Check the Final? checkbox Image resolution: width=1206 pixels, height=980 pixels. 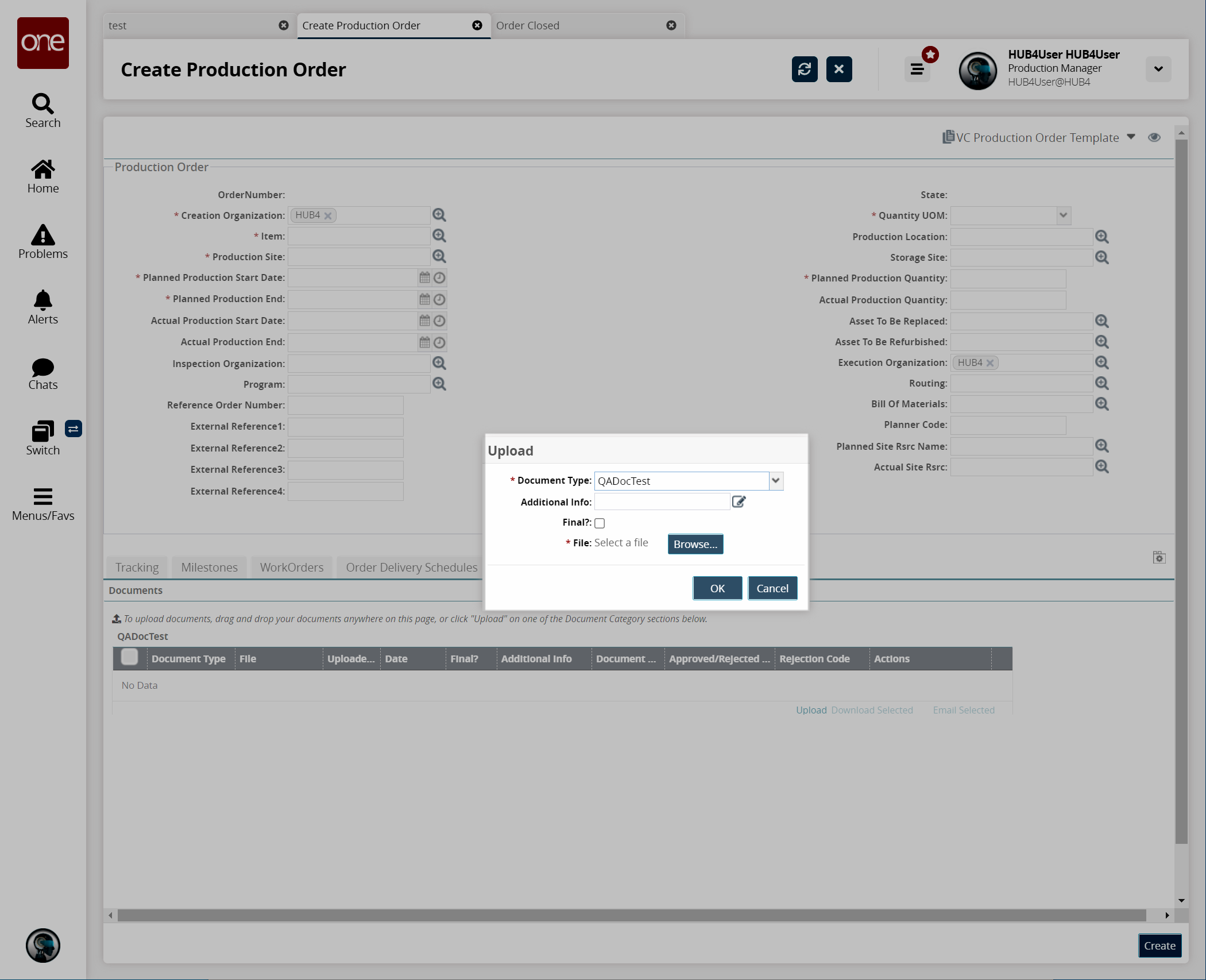tap(600, 523)
